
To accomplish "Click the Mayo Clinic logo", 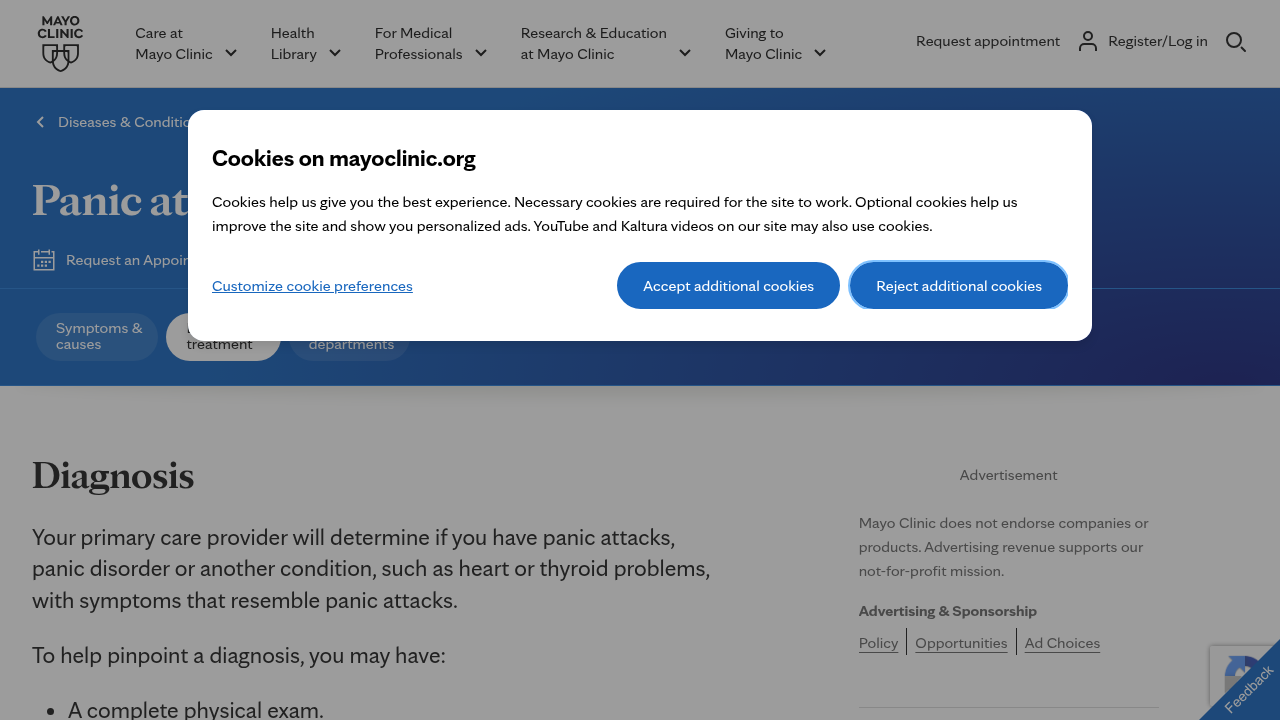I will pos(60,43).
